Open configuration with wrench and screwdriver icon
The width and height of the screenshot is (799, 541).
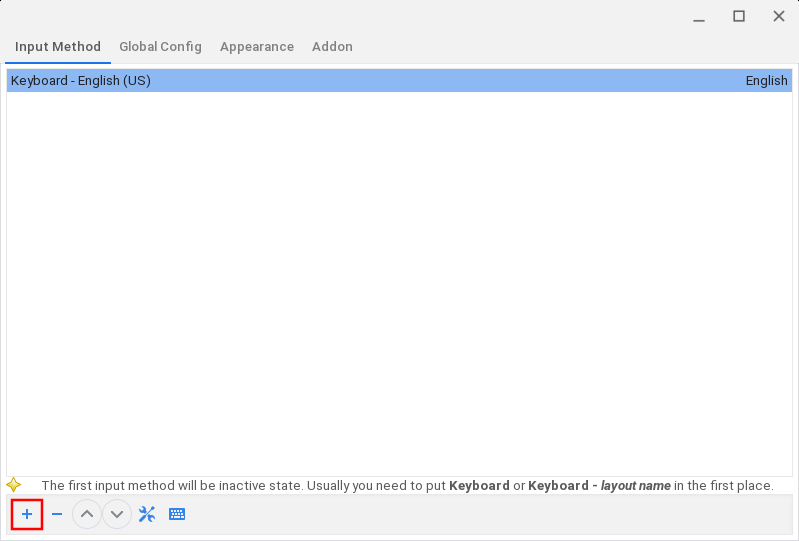147,514
